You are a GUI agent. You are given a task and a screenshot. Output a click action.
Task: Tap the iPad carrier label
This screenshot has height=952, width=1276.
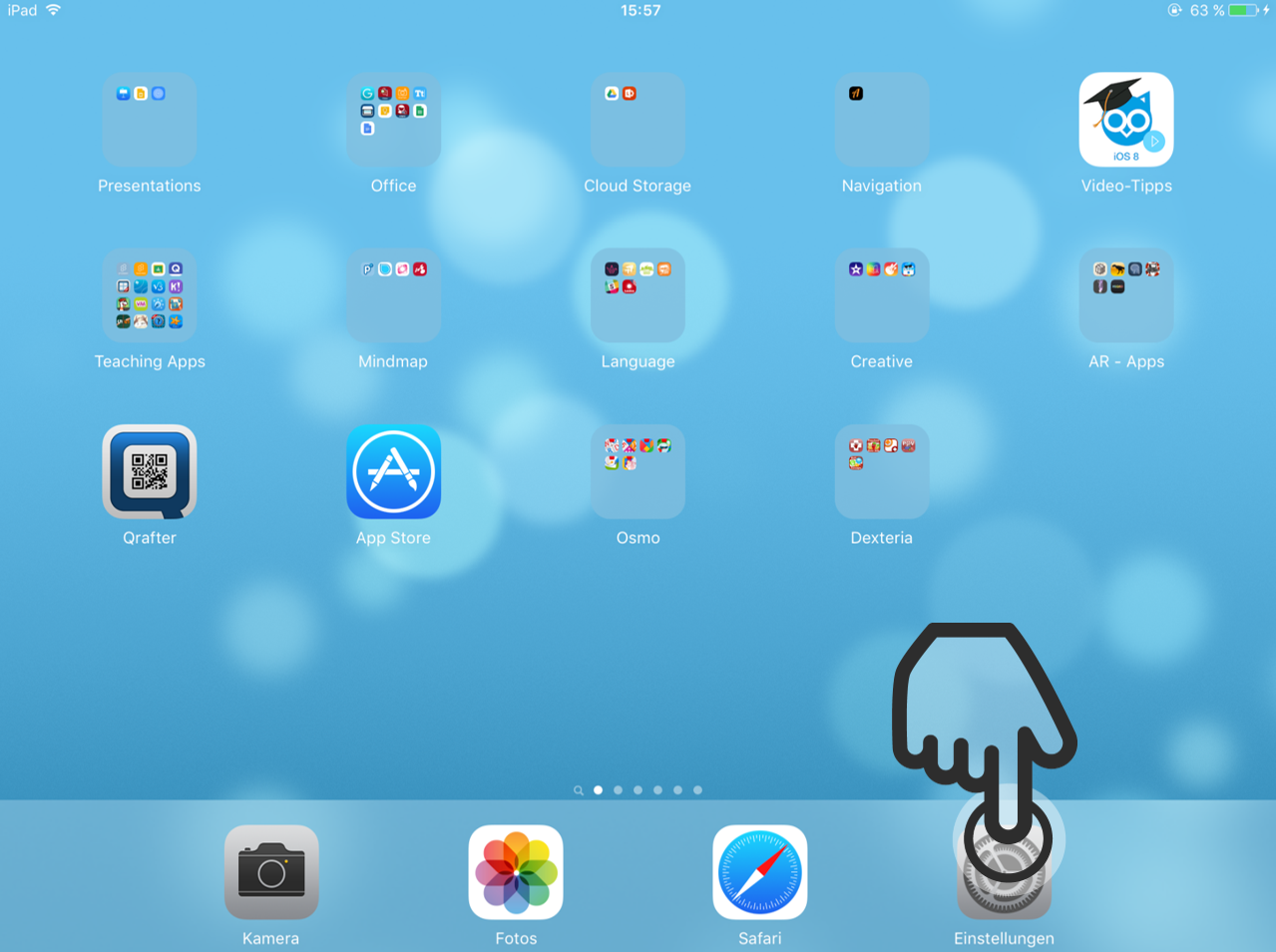(23, 10)
